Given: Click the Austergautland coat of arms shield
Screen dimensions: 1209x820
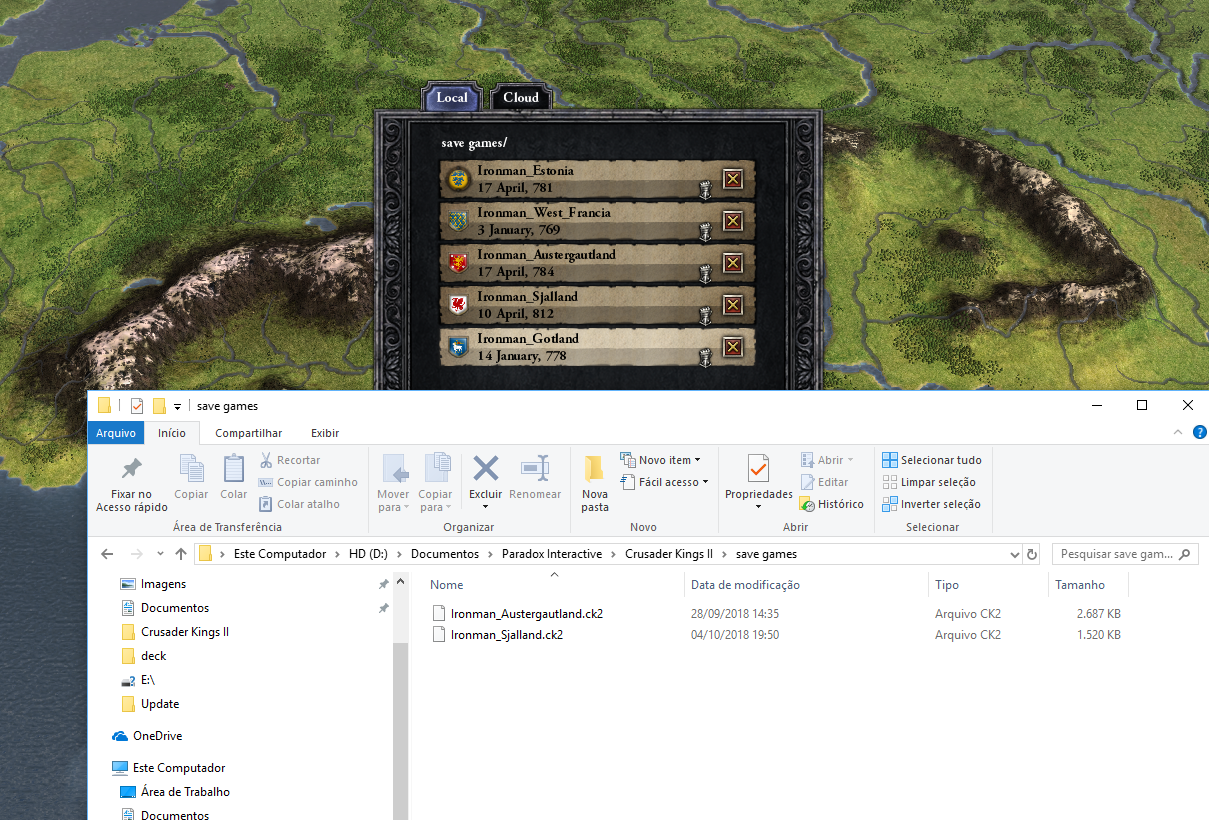Looking at the screenshot, I should [x=459, y=263].
